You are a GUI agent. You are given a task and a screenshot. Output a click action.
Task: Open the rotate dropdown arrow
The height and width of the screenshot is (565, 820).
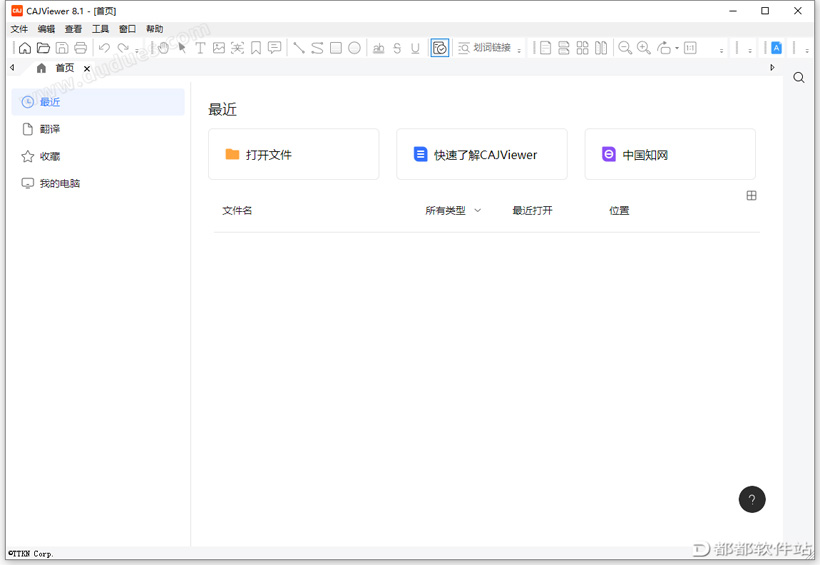pos(677,48)
